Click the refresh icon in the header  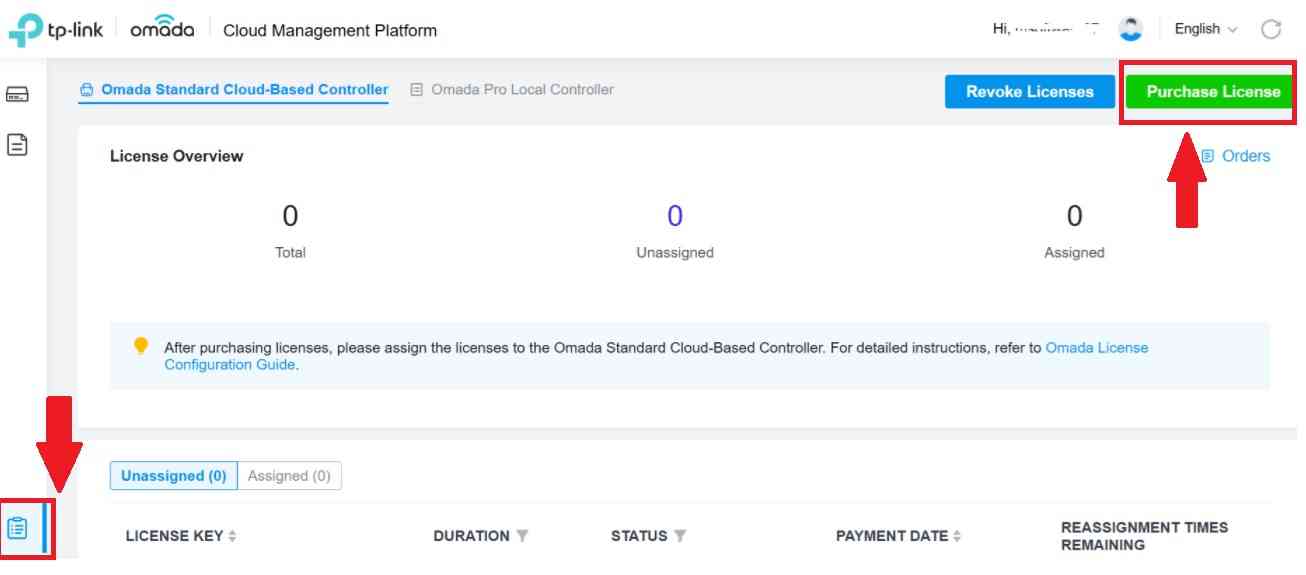pos(1271,29)
